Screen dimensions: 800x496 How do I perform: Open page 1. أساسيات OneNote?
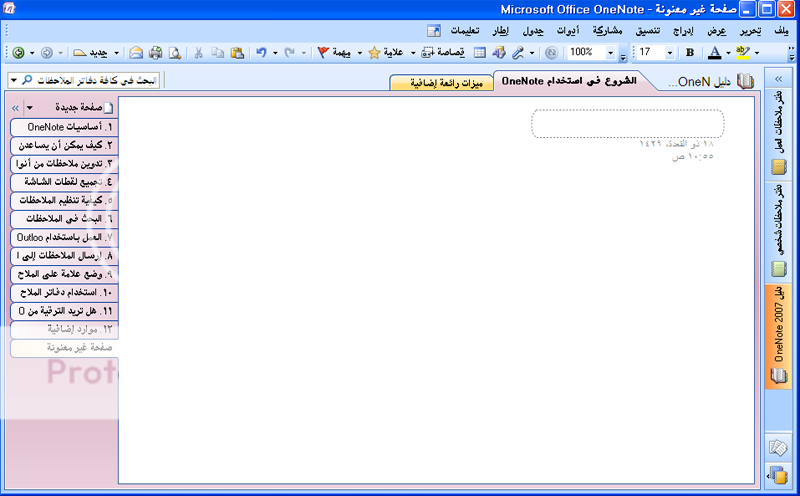[x=64, y=127]
